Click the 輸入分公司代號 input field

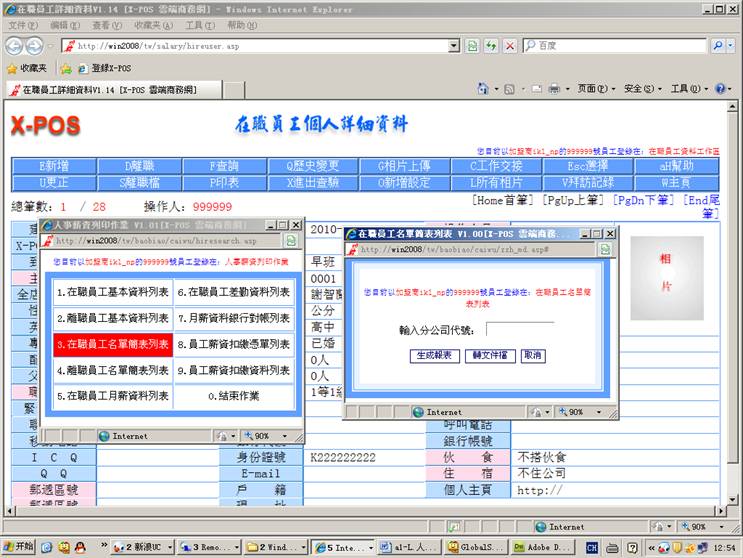coord(519,329)
